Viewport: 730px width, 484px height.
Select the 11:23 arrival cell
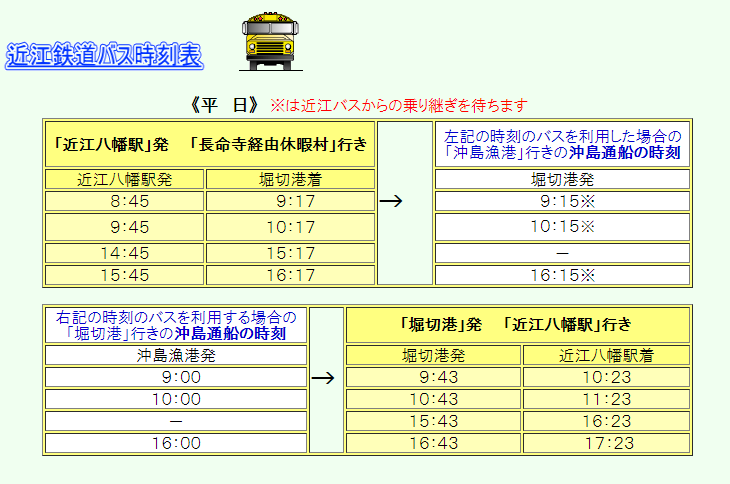point(606,399)
